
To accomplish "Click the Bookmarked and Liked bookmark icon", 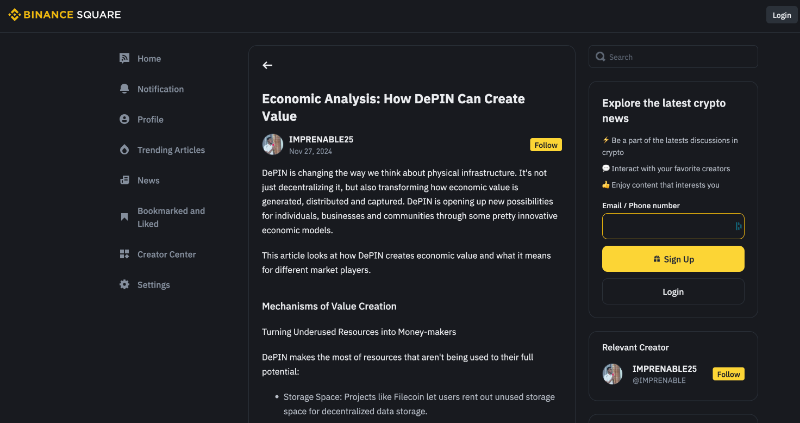I will pos(124,217).
